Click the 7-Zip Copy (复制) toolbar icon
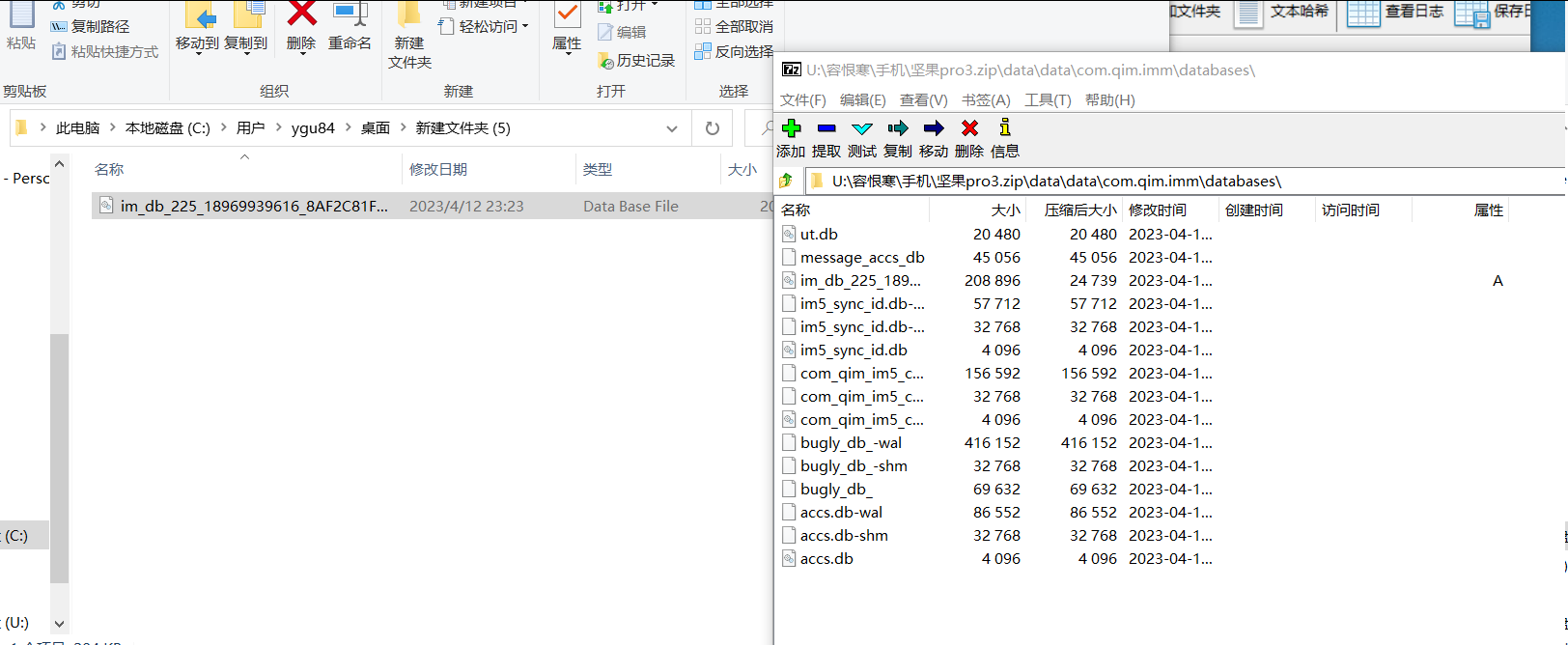Viewport: 1568px width, 645px height. pyautogui.click(x=898, y=128)
